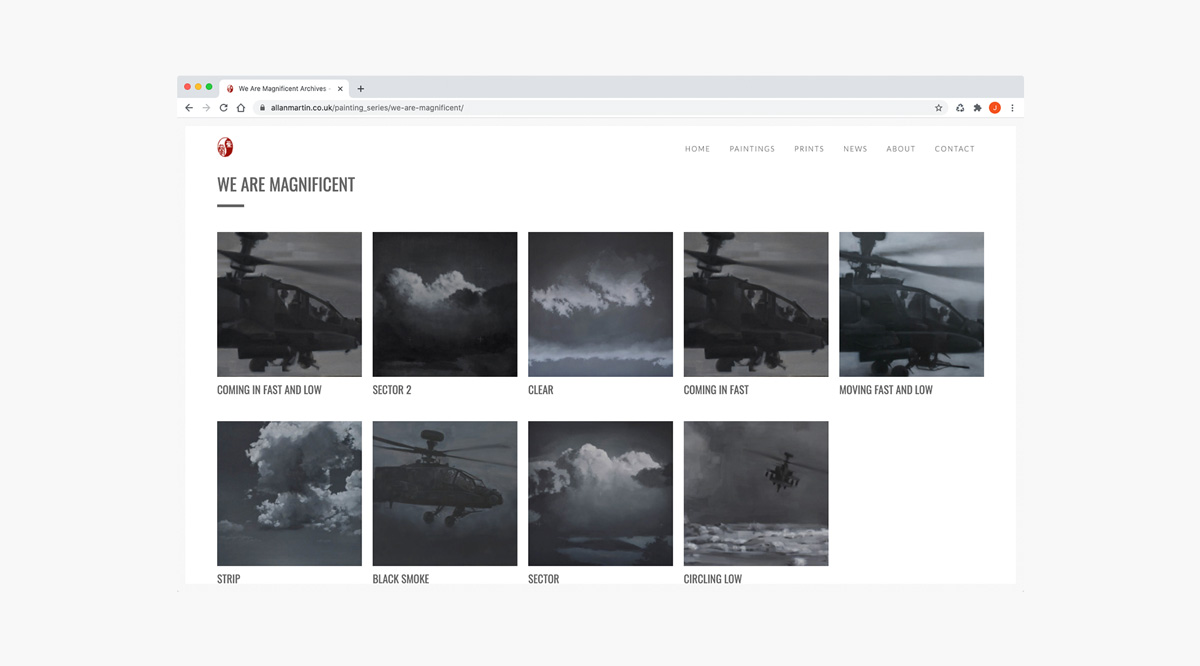Click the MOVING FAST AND LOW title

coord(886,390)
